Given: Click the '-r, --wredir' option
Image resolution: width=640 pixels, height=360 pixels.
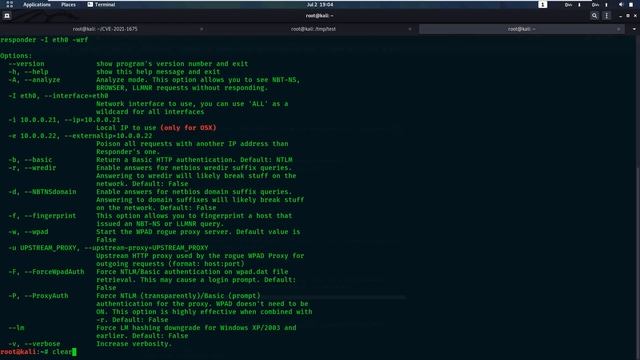Looking at the screenshot, I should 32,167.
